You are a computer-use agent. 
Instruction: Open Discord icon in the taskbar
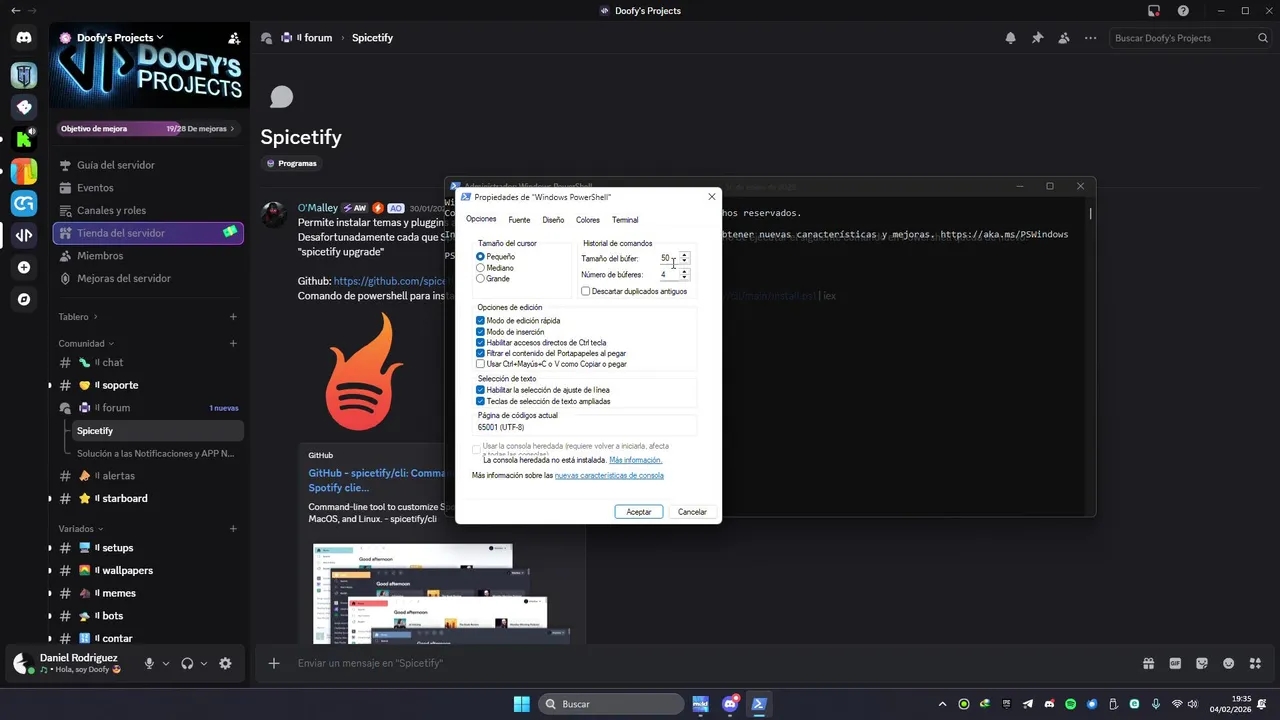pyautogui.click(x=730, y=704)
